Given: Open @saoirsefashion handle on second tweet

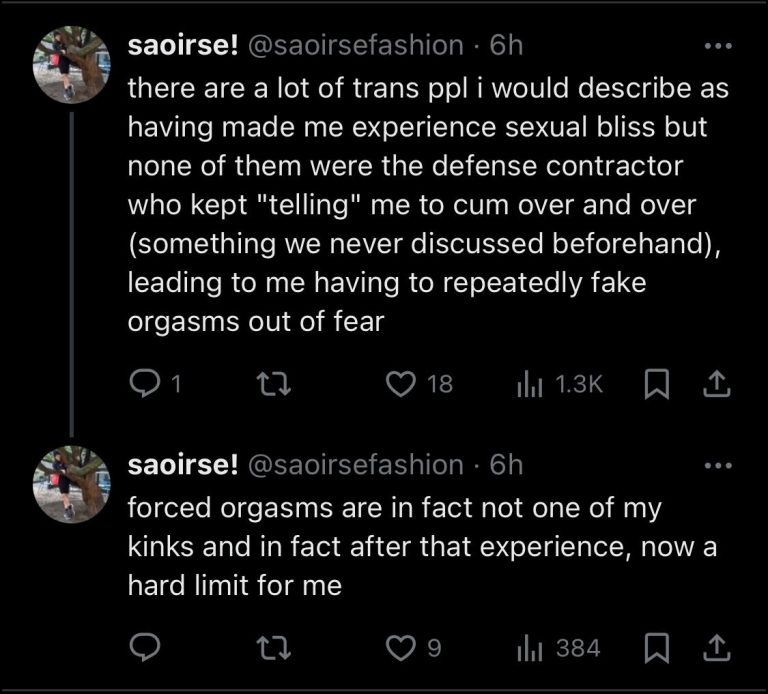Looking at the screenshot, I should point(356,464).
